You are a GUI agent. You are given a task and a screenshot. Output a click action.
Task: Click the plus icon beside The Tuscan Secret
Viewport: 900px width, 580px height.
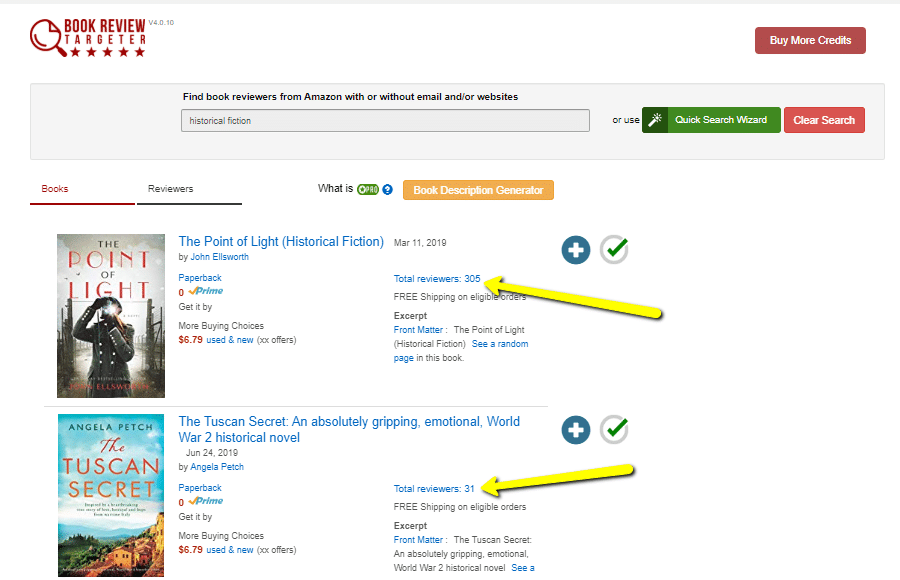[x=576, y=430]
